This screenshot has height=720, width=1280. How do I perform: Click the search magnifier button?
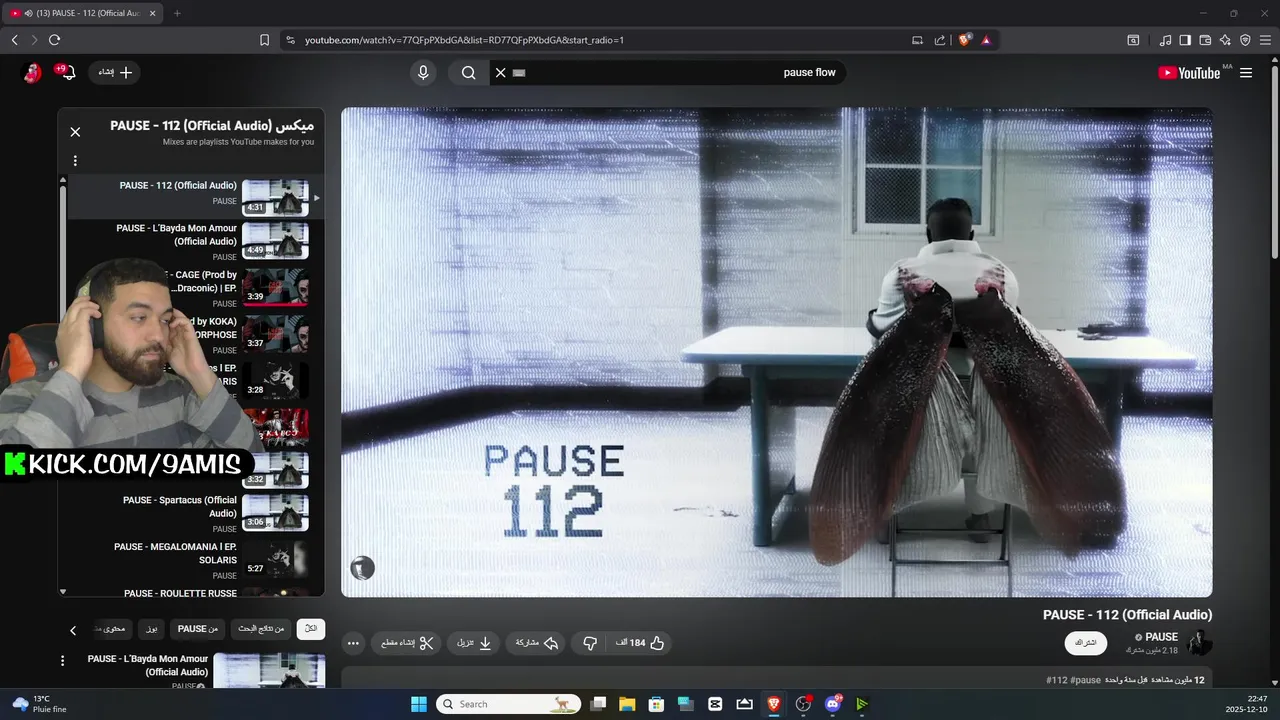[468, 72]
